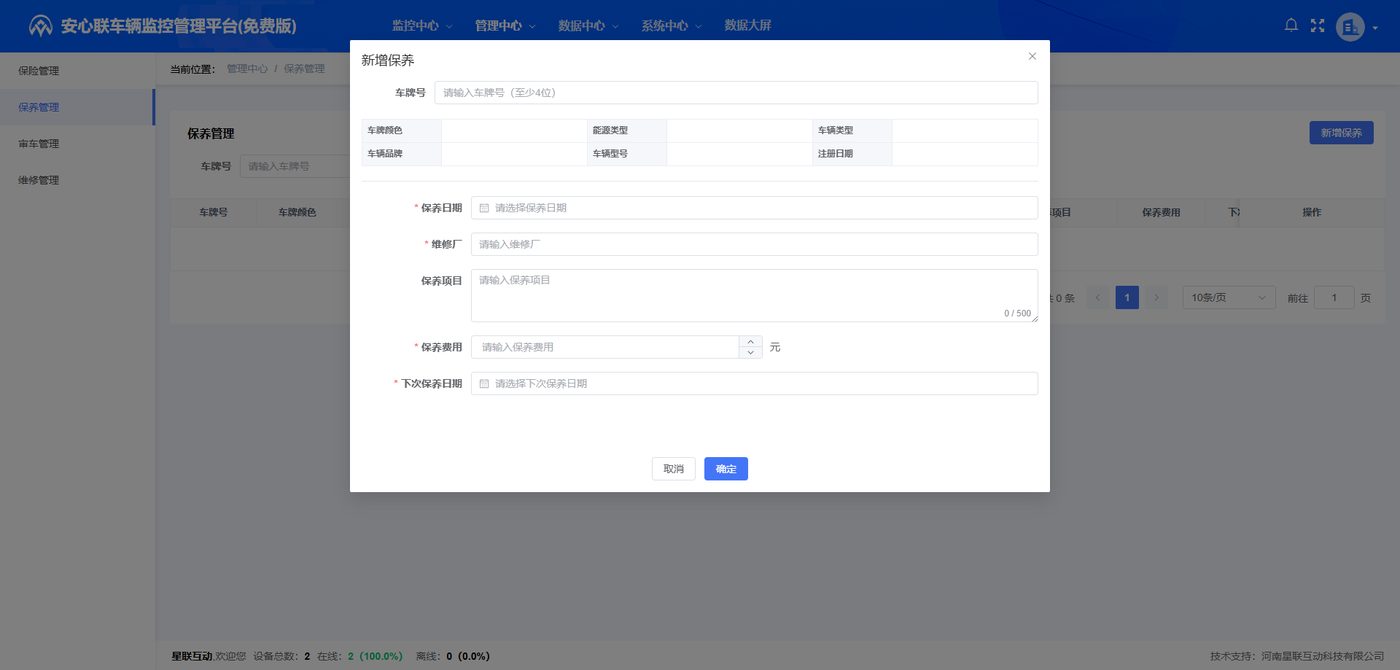This screenshot has width=1400, height=670.
Task: Click the 车牌颜色 column header
Action: [297, 213]
